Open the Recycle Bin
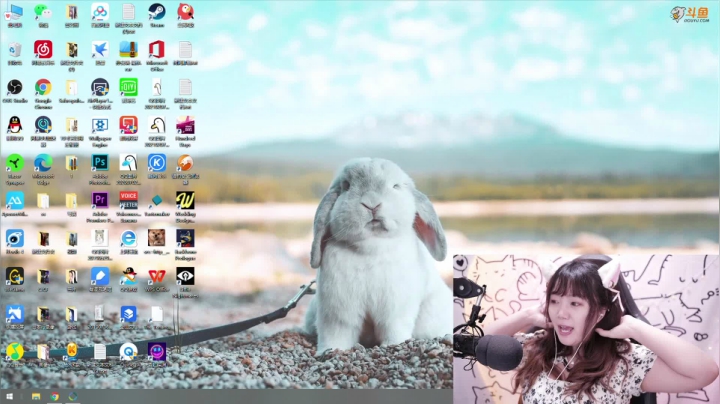720x404 pixels. (14, 50)
